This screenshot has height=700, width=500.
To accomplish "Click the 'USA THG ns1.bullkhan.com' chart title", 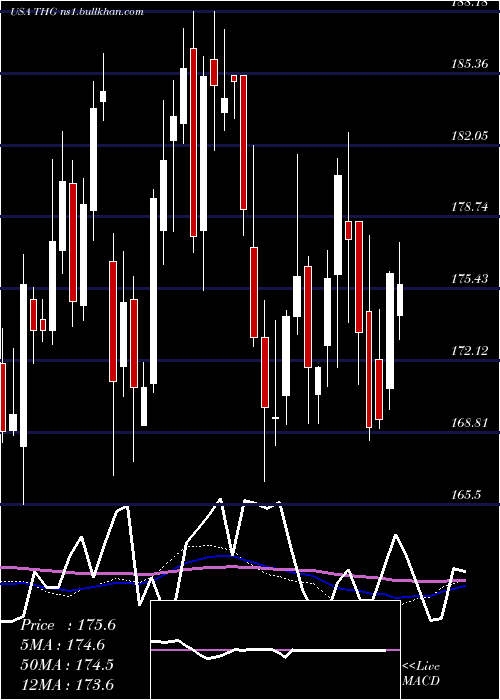I will click(77, 12).
